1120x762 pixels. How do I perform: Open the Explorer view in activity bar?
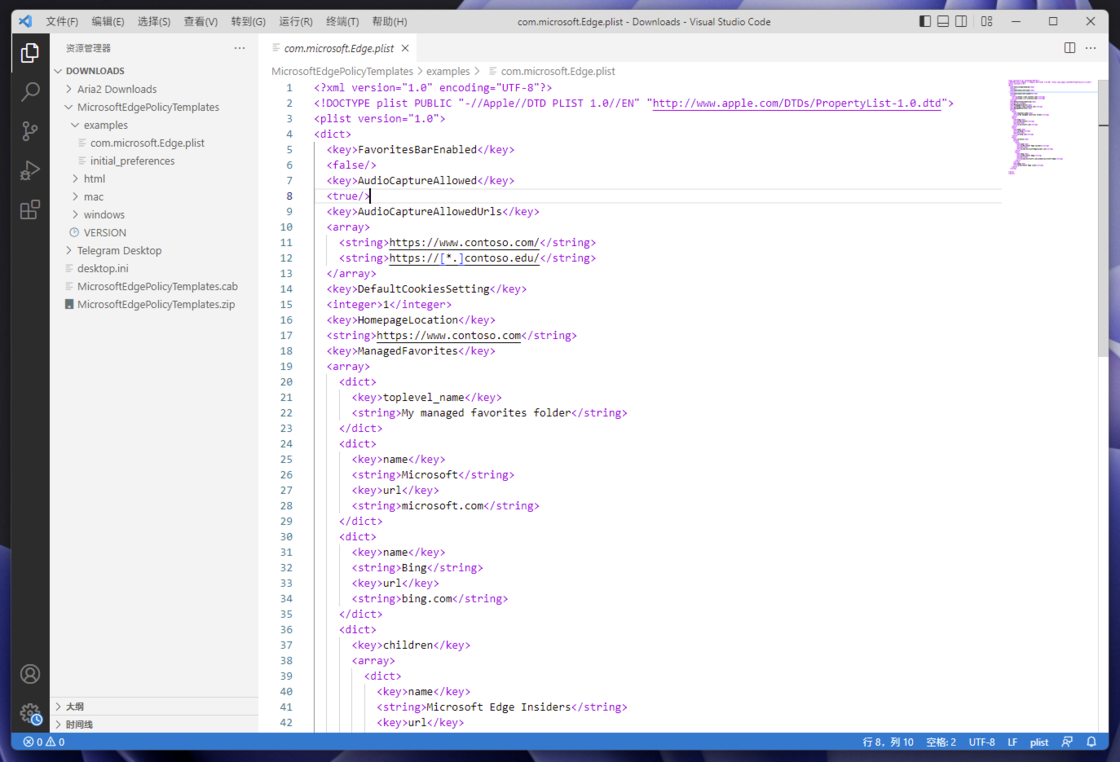(x=30, y=53)
